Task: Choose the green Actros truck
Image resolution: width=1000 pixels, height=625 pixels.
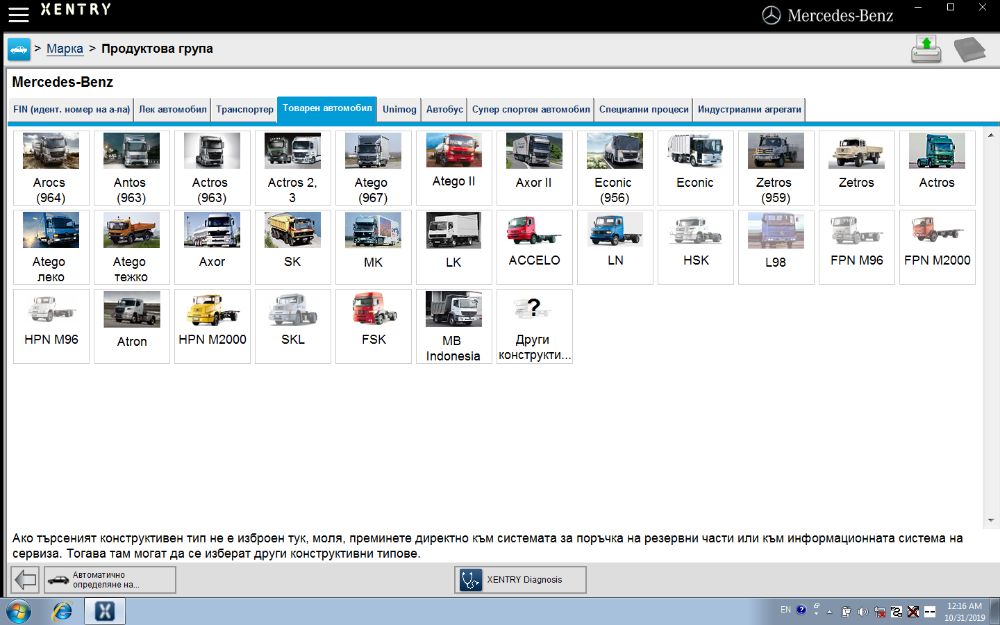Action: click(x=937, y=168)
